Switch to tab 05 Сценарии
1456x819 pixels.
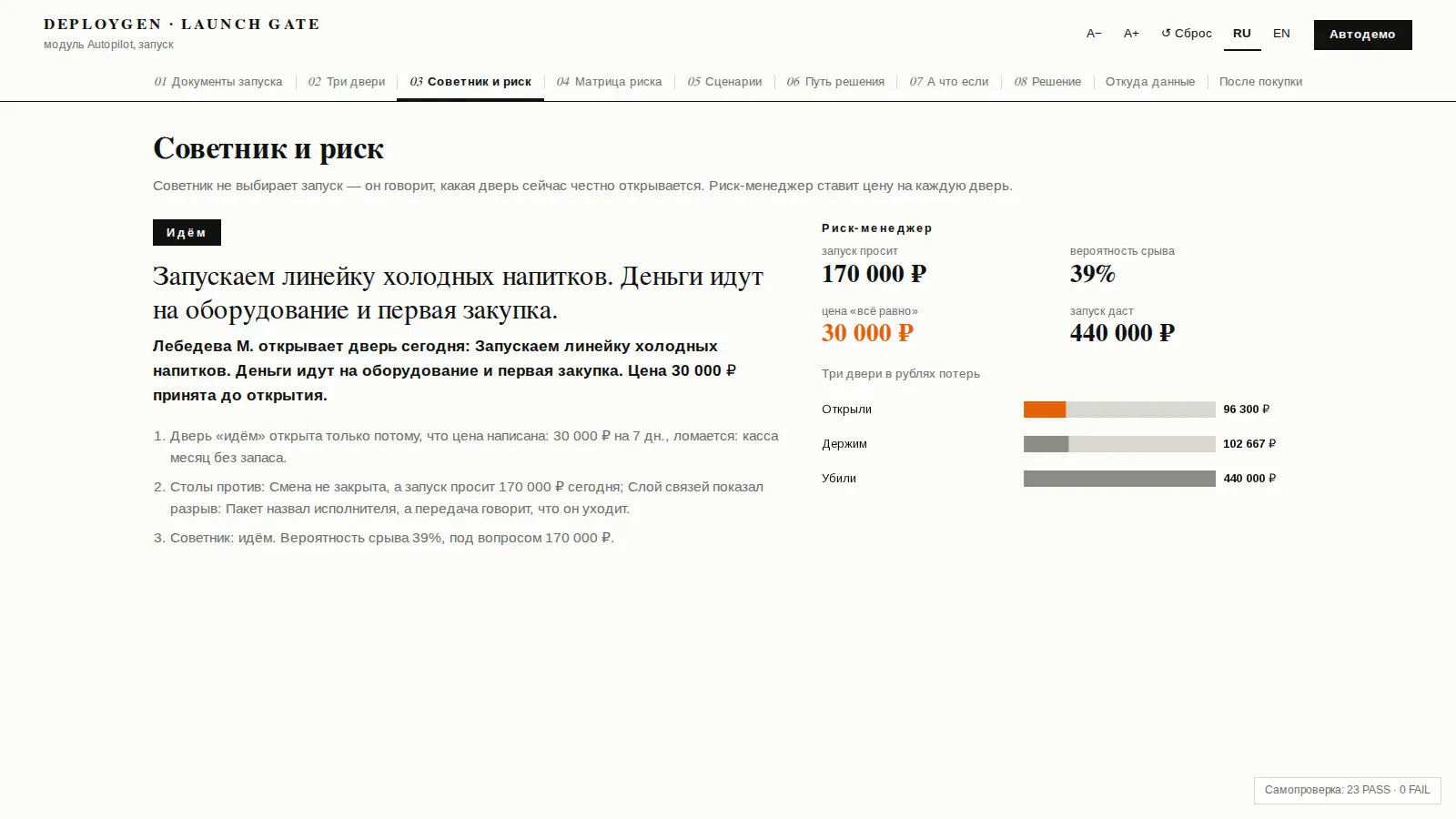click(x=724, y=82)
